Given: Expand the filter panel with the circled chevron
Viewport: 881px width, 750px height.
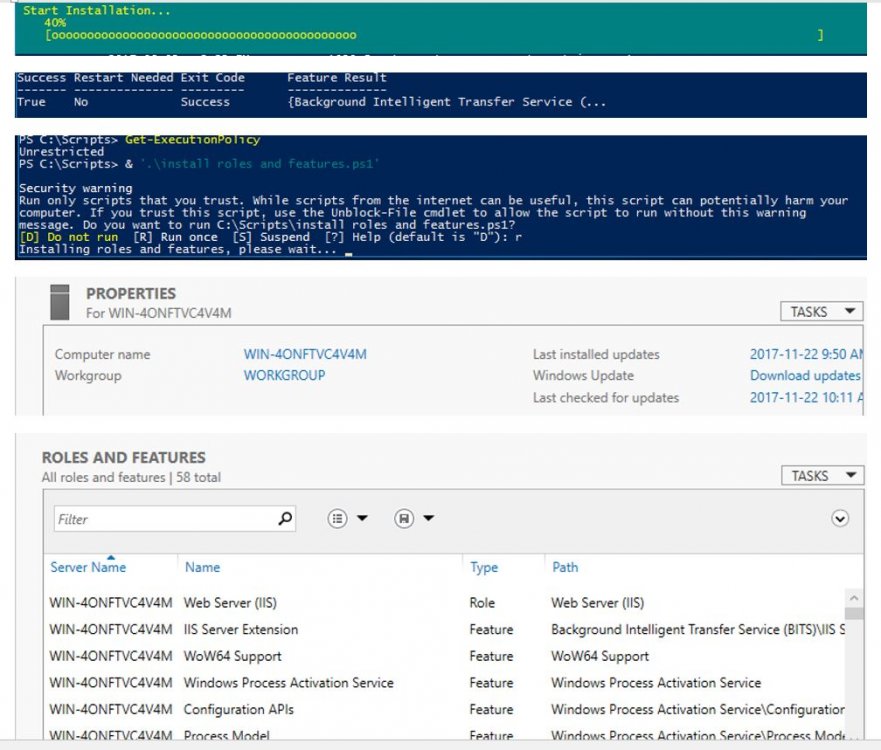Looking at the screenshot, I should 840,519.
